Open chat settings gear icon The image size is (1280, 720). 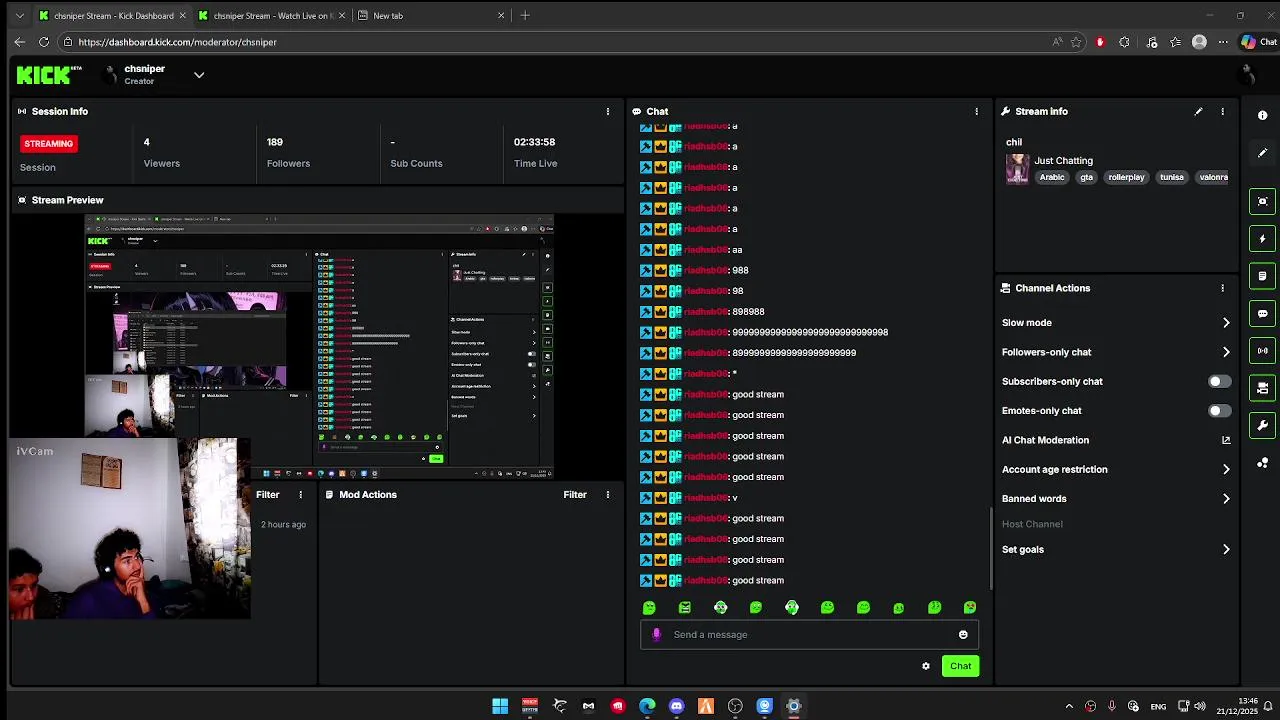[926, 666]
